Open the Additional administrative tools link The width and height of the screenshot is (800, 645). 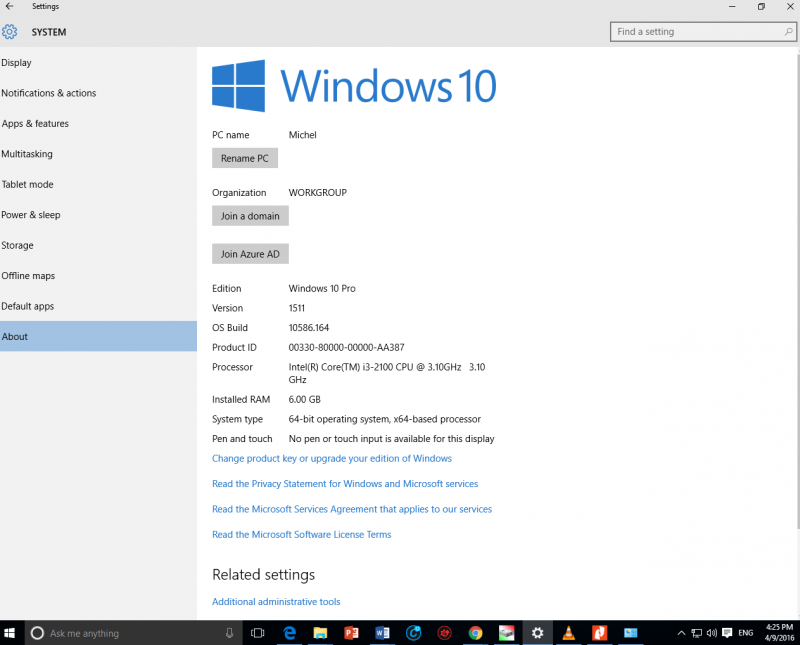pos(276,602)
